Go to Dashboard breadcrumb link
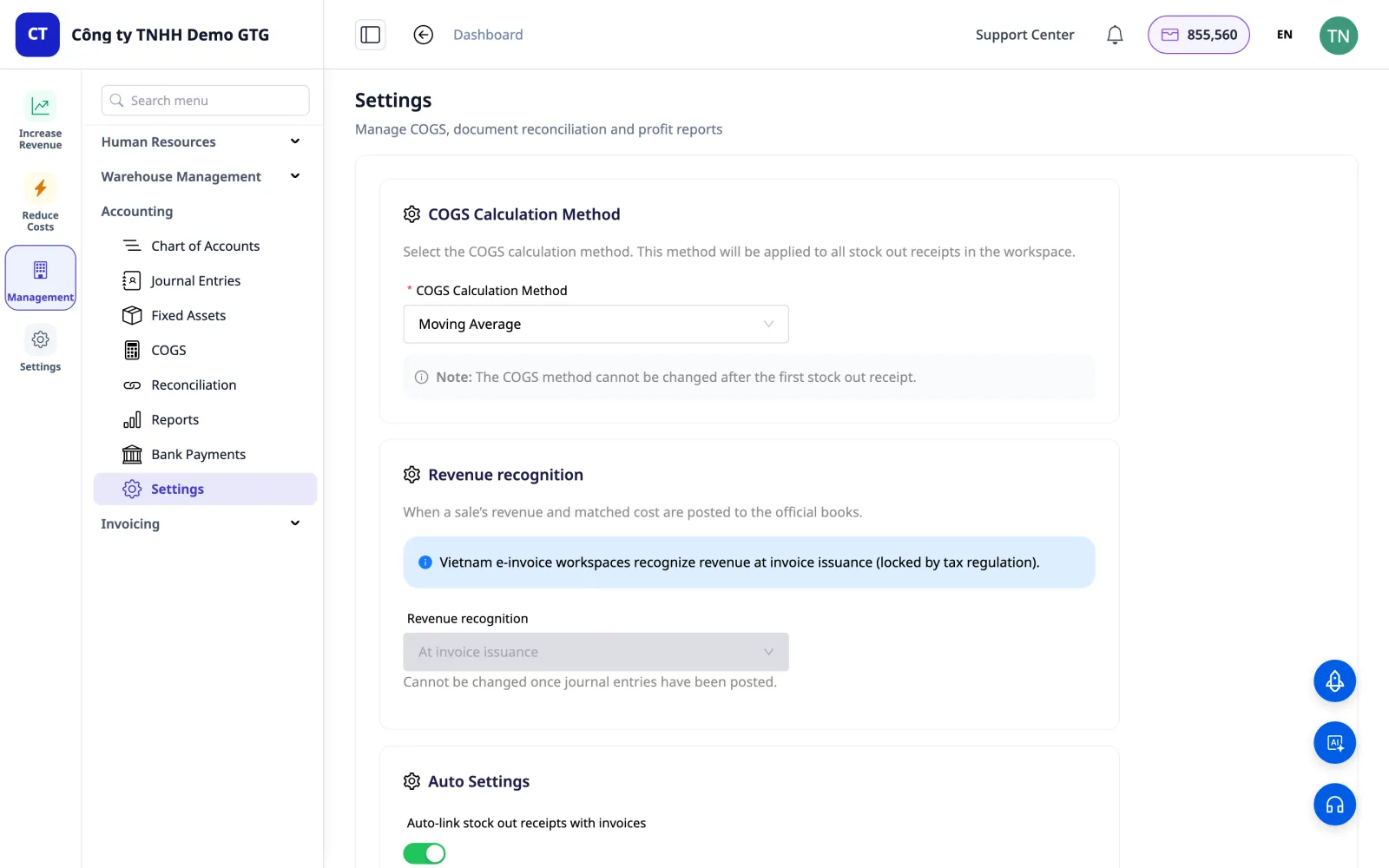This screenshot has height=868, width=1389. (488, 35)
